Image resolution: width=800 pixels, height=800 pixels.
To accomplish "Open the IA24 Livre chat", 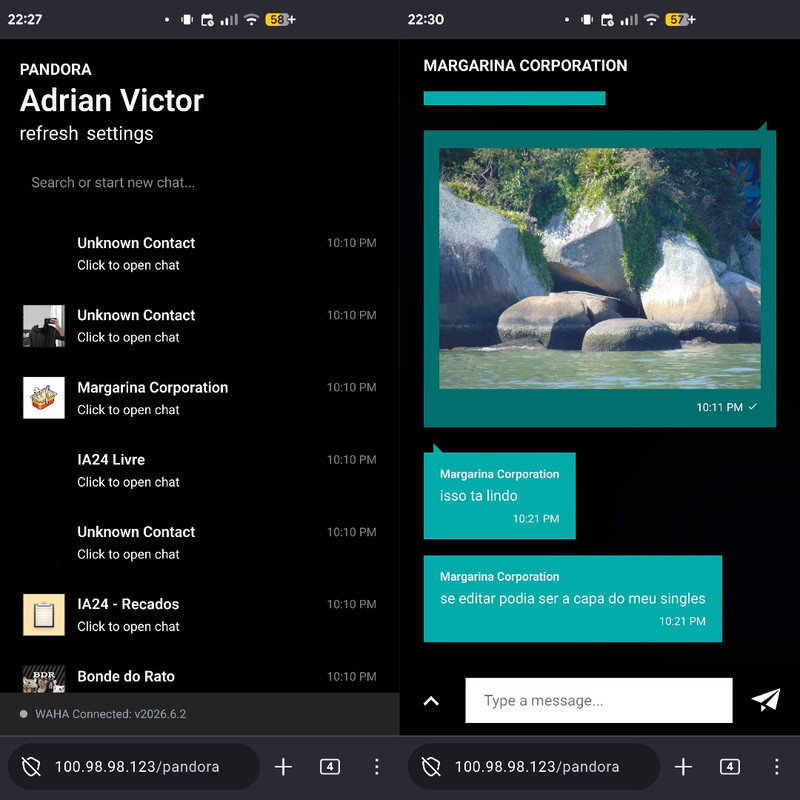I will pyautogui.click(x=199, y=470).
